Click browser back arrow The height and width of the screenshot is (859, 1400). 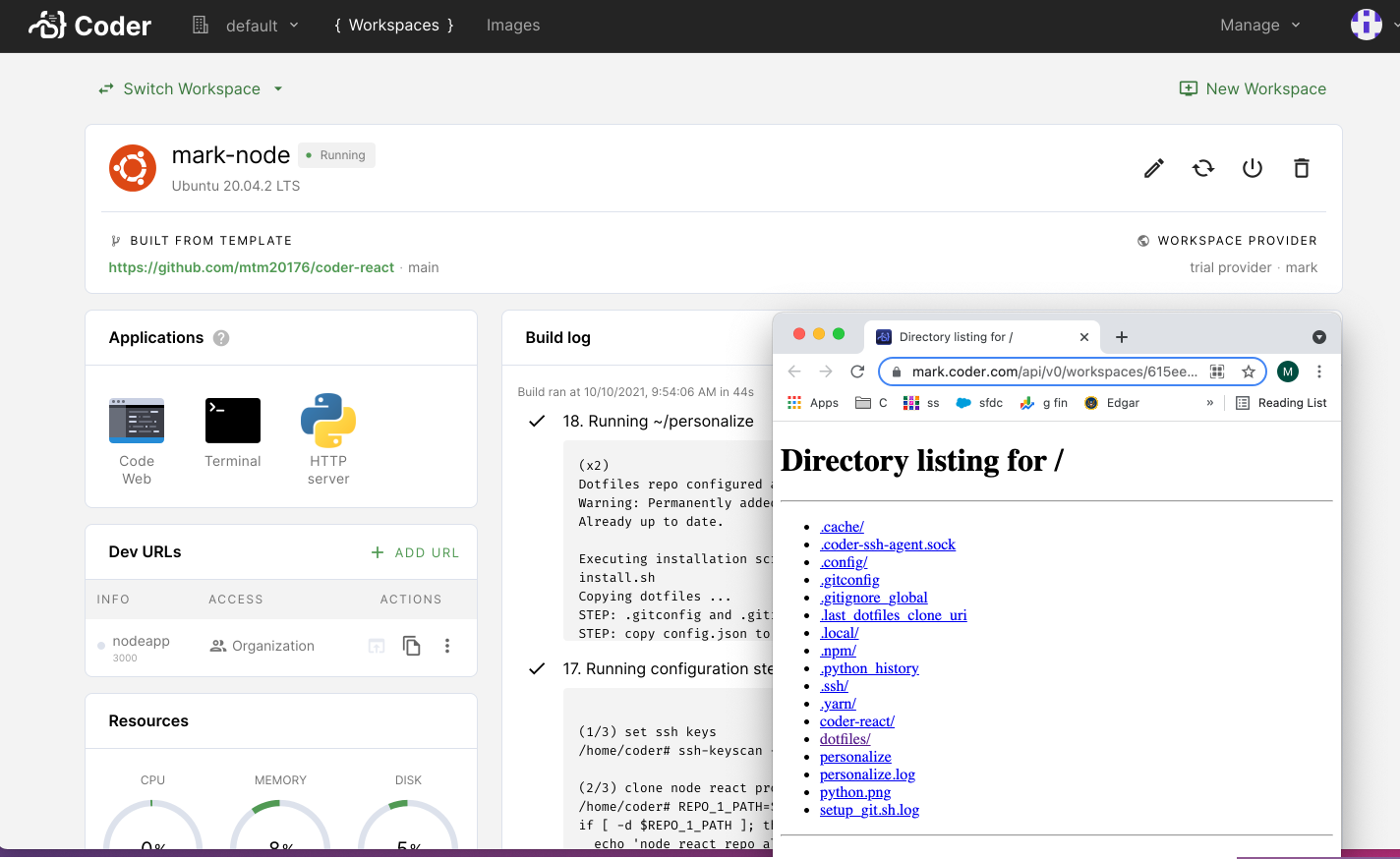[794, 372]
